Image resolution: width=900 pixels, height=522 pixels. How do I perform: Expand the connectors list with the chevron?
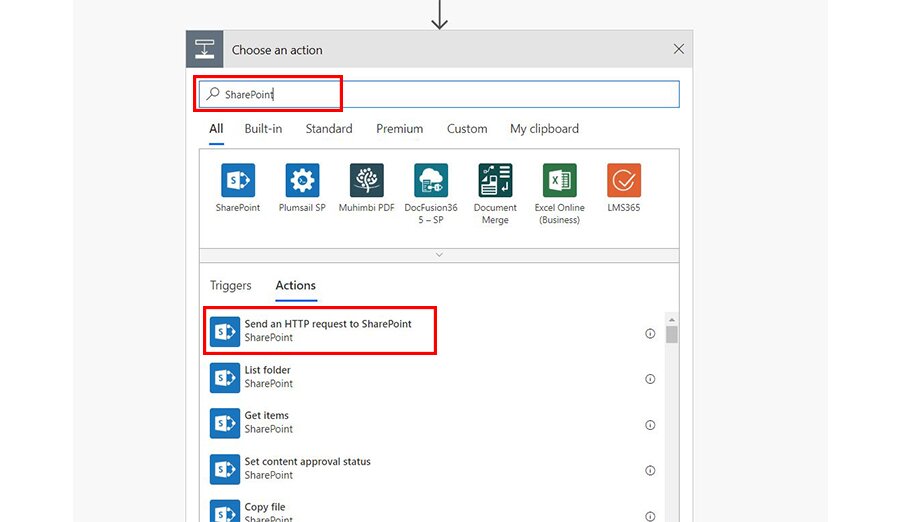point(439,255)
